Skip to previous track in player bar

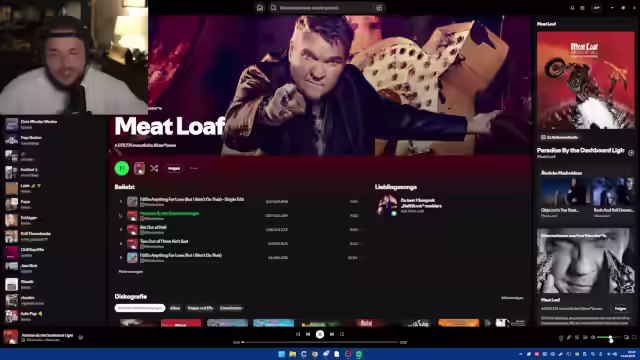(308, 334)
